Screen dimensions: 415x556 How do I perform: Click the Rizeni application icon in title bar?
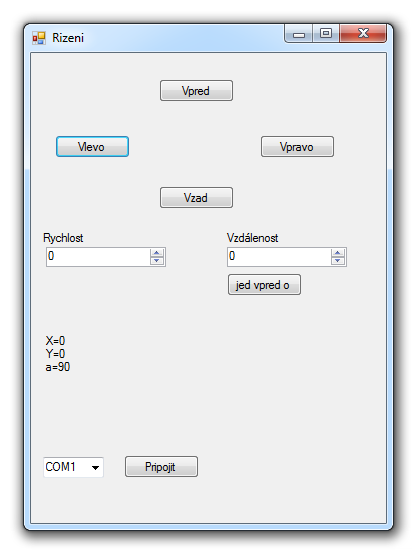coord(39,38)
